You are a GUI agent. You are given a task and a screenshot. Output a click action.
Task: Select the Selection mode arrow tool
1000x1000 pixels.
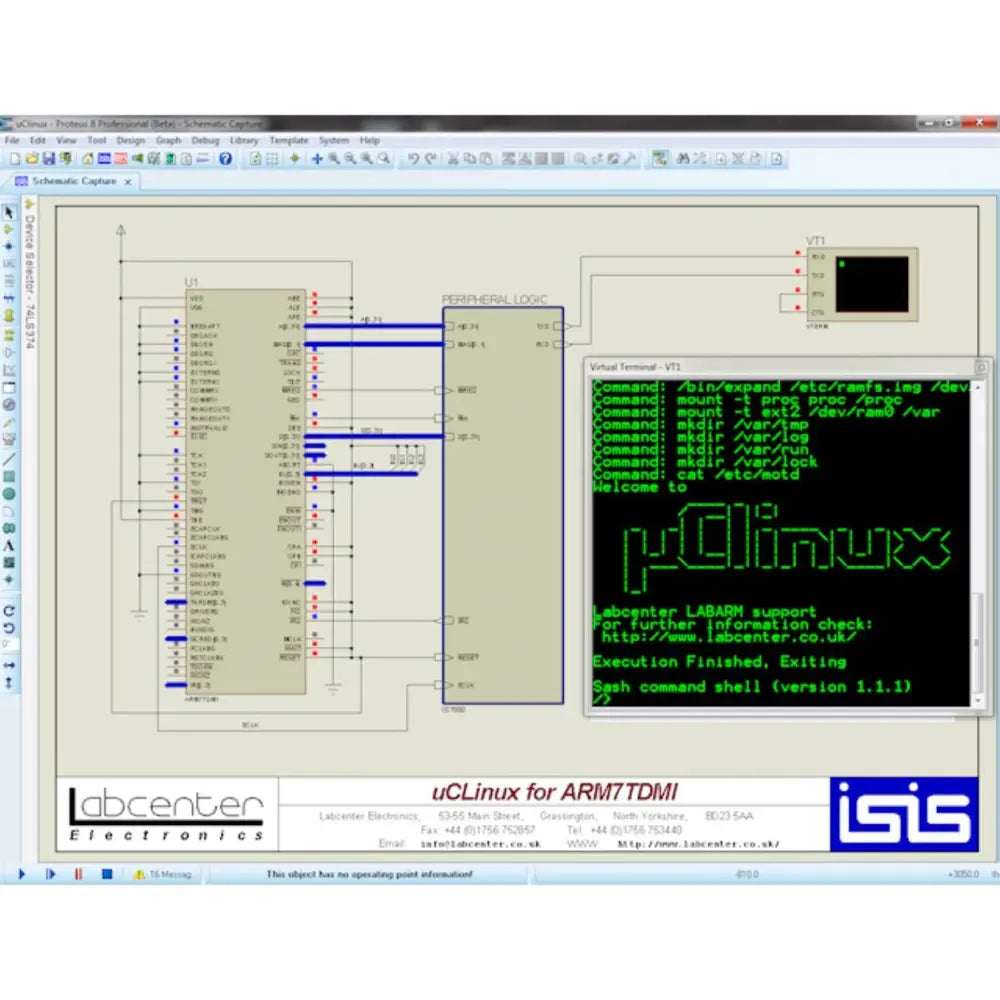point(8,212)
